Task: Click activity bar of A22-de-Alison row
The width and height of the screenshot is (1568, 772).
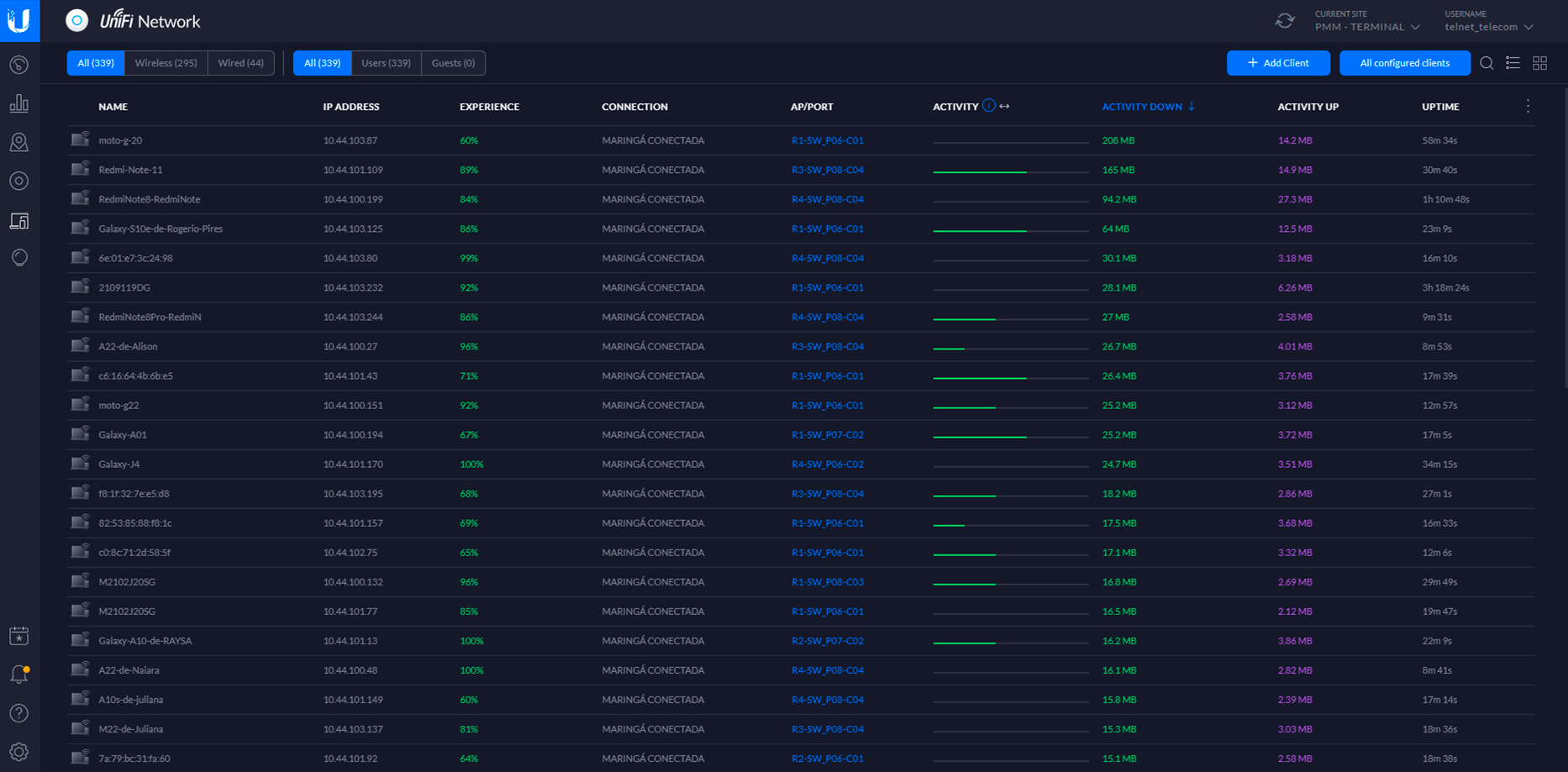Action: pos(1010,348)
